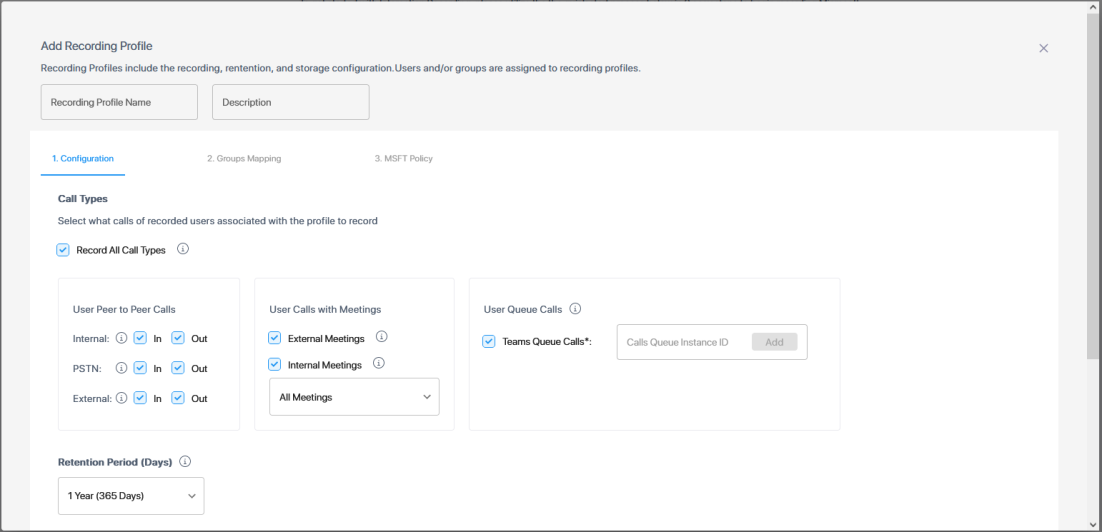Click info icon beside Internal peer calls
The image size is (1102, 532).
tap(121, 338)
